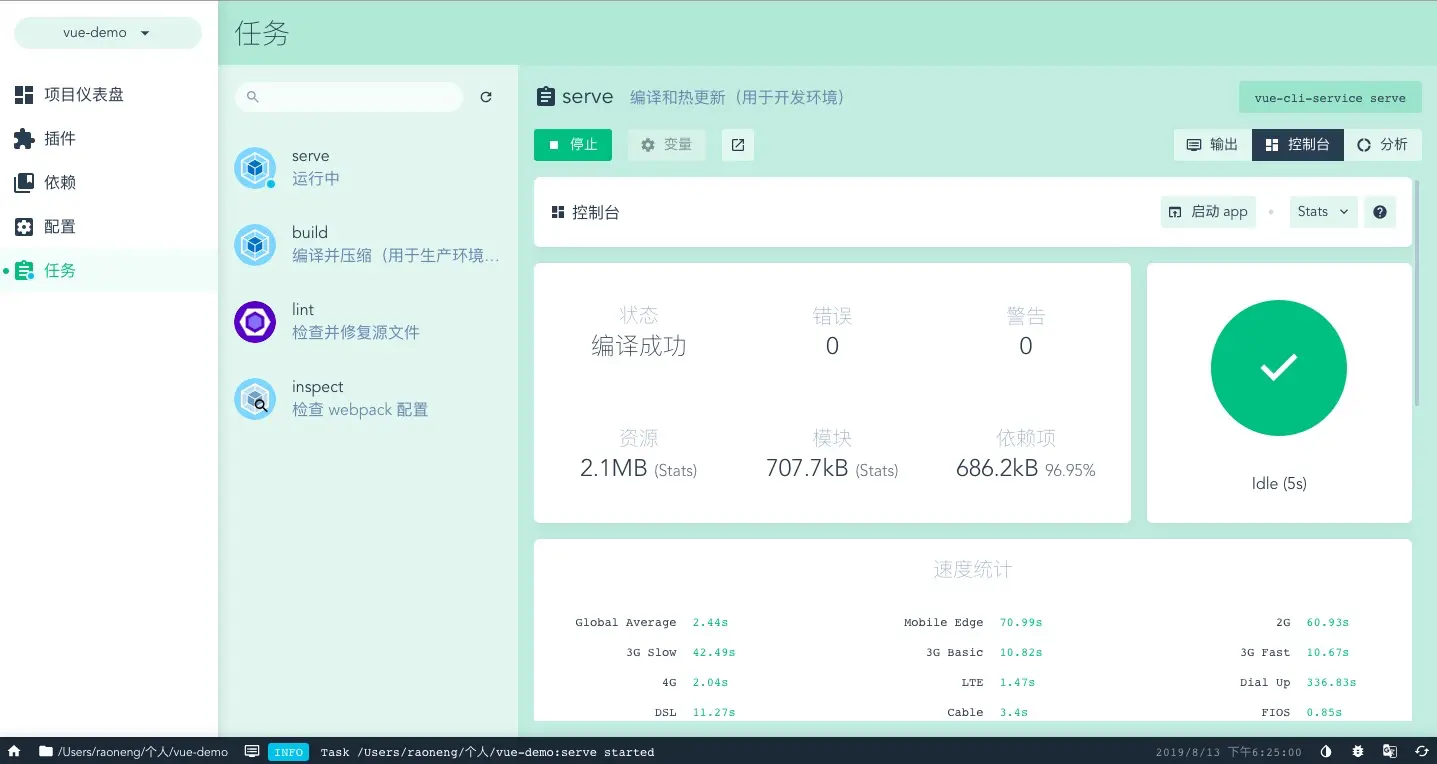
Task: Click the INFO log badge
Action: click(288, 752)
